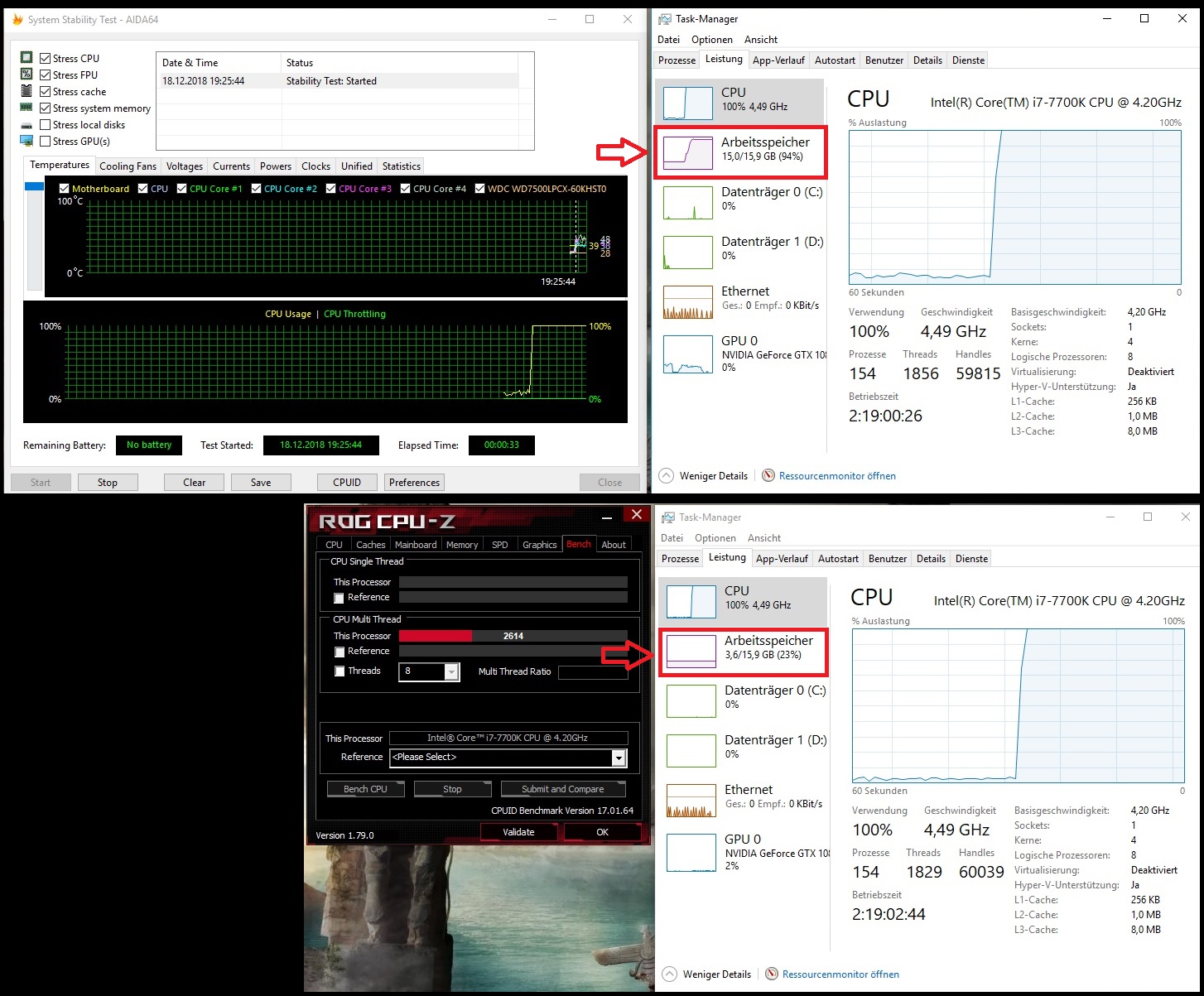Open Statistics tab in AIDA64
The image size is (1204, 996).
tap(402, 166)
